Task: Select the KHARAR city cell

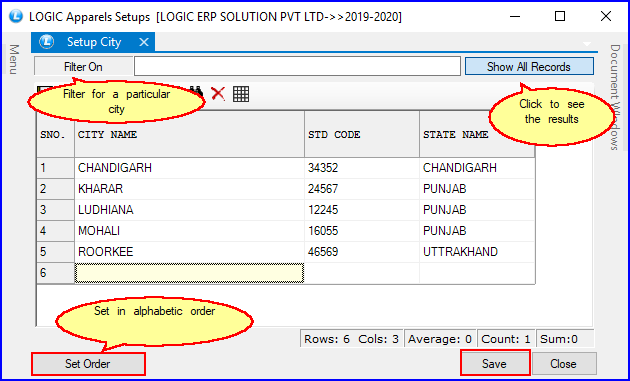Action: [x=189, y=189]
